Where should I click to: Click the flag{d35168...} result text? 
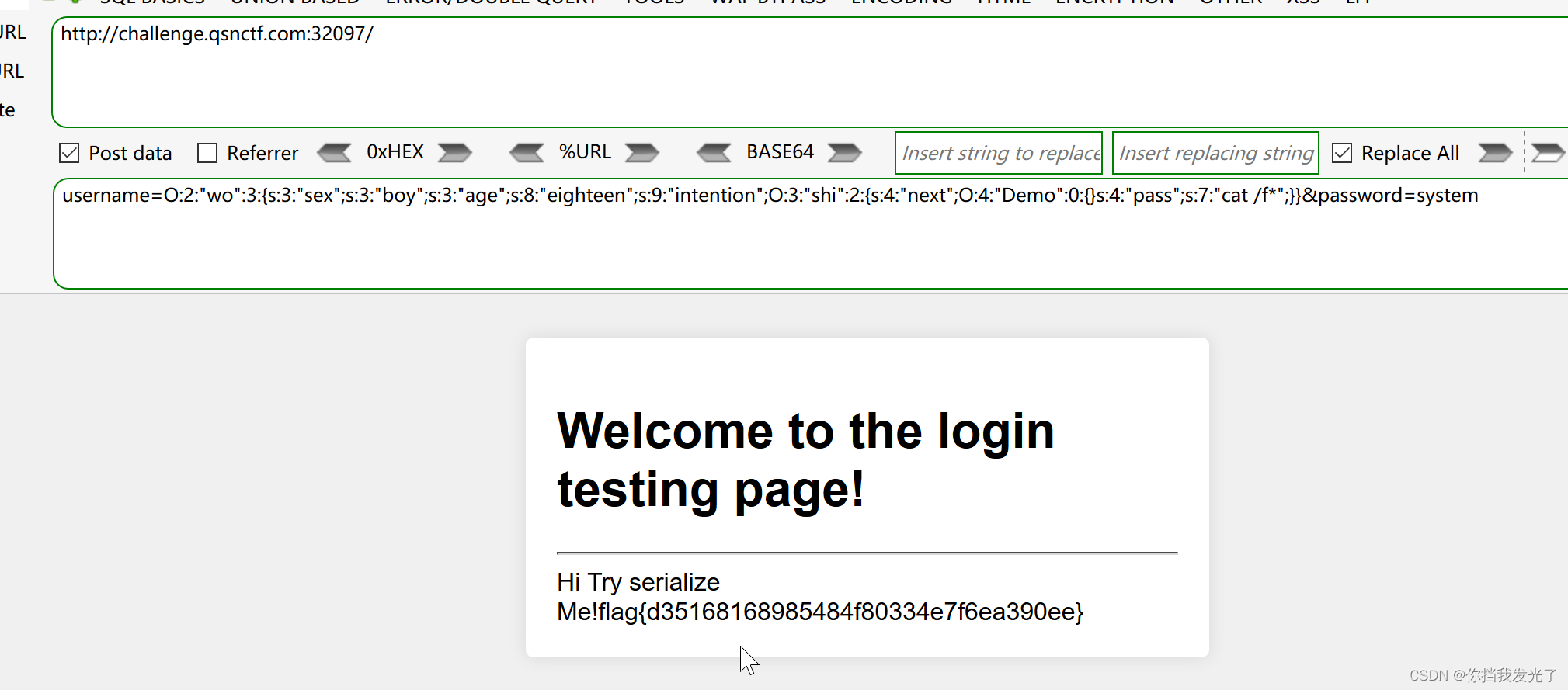point(841,612)
